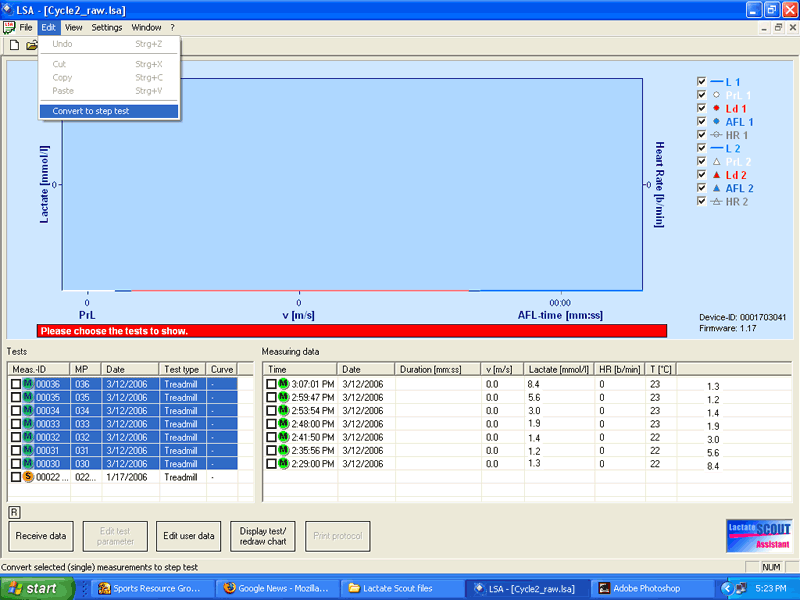
Task: Click the Adobe Photoshop taskbar icon
Action: click(x=605, y=588)
